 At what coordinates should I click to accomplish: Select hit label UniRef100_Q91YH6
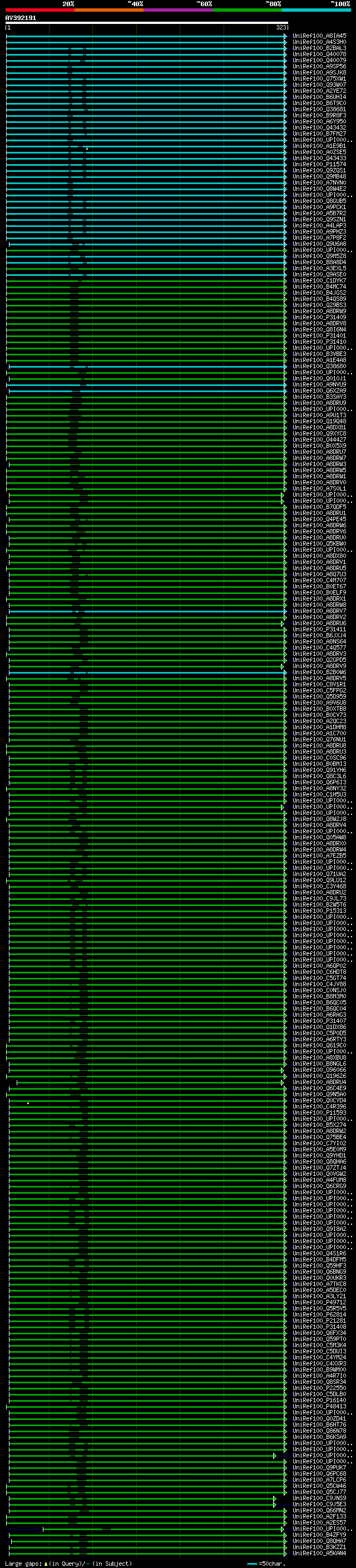319,770
